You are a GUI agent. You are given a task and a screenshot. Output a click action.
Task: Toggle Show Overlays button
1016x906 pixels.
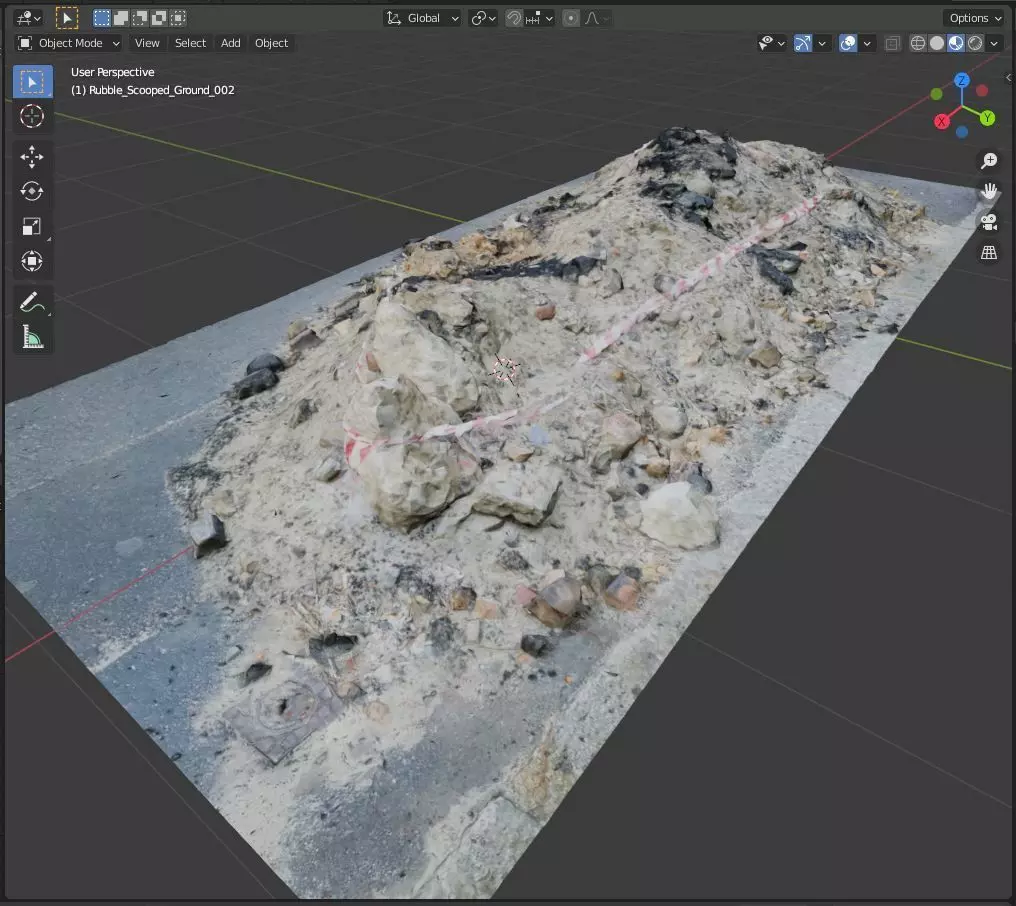pyautogui.click(x=848, y=43)
